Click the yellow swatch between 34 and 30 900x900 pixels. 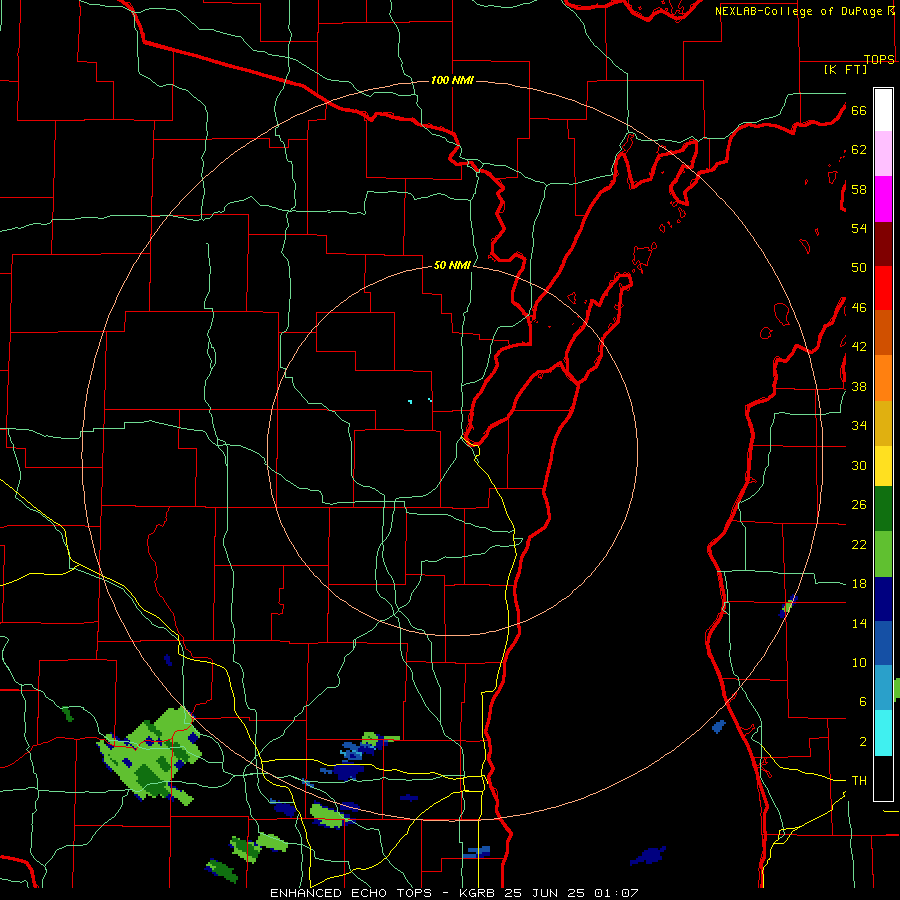(x=883, y=466)
